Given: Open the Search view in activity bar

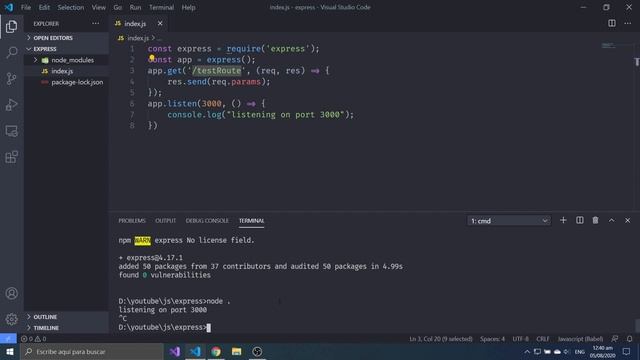Looking at the screenshot, I should pos(11,52).
